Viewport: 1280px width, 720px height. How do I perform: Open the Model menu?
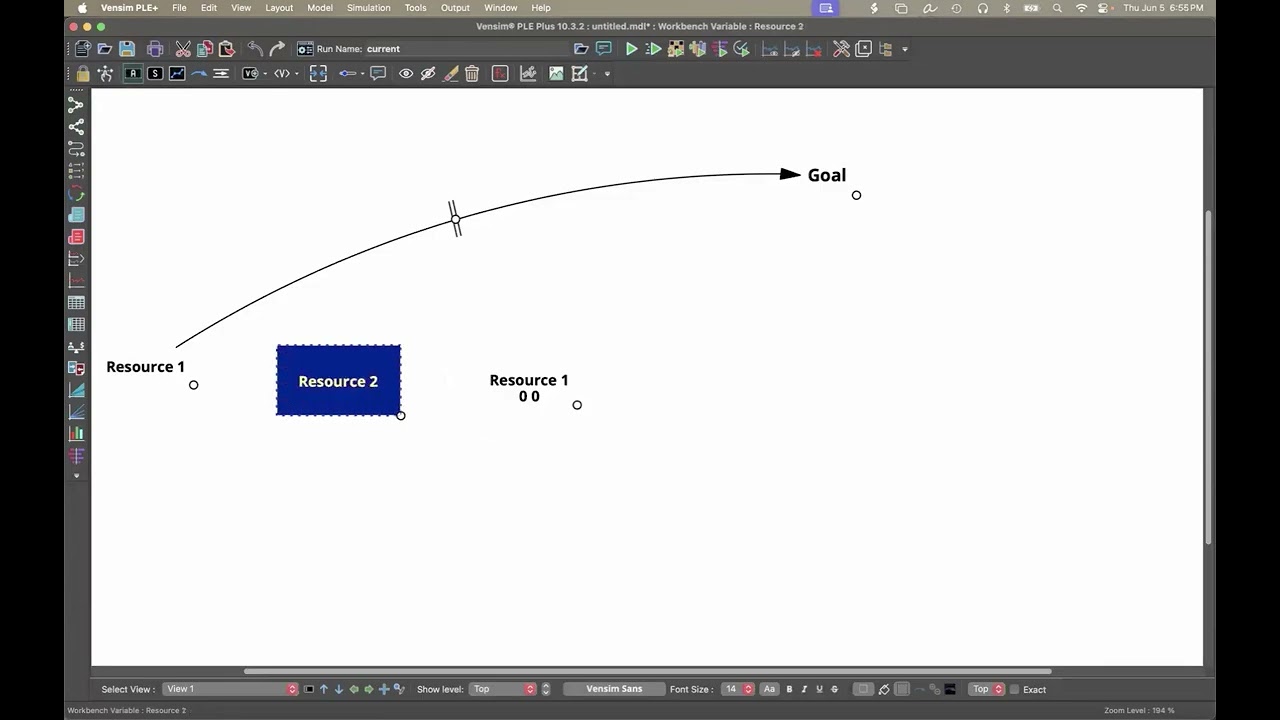pos(320,8)
